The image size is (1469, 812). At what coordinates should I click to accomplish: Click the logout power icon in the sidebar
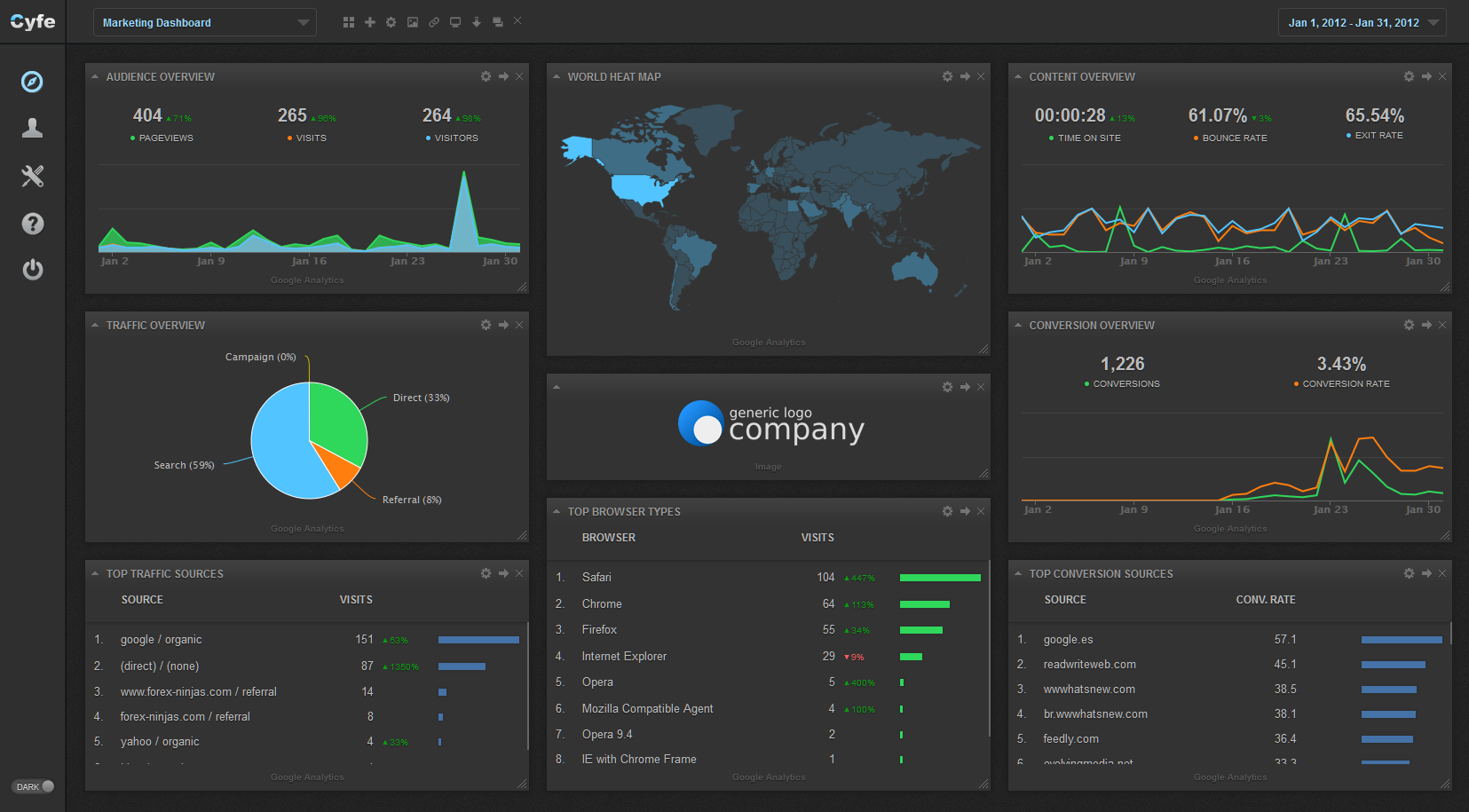pos(32,270)
